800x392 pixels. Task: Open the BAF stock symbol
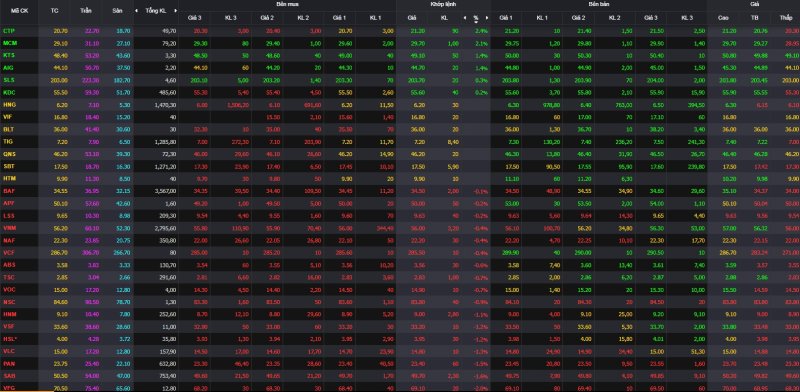(x=8, y=190)
